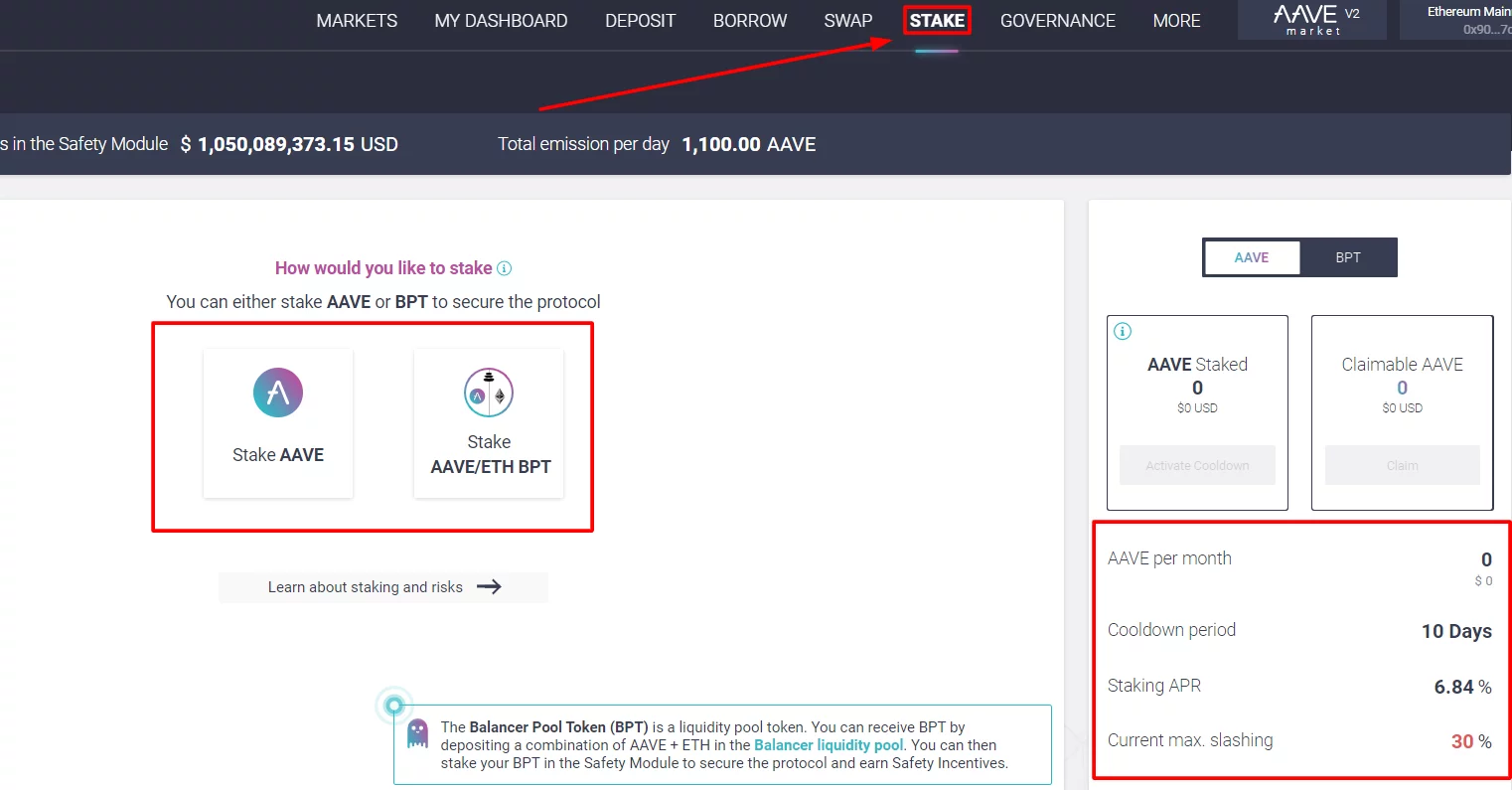Click the "30 %" max slashing value
The height and width of the screenshot is (790, 1512).
(1471, 741)
